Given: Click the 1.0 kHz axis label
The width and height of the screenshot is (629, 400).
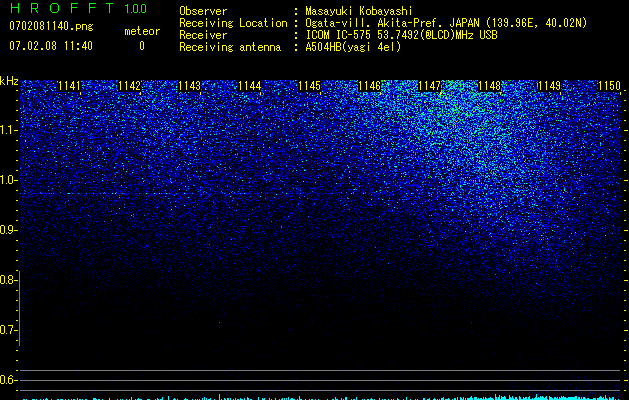Looking at the screenshot, I should coord(8,180).
